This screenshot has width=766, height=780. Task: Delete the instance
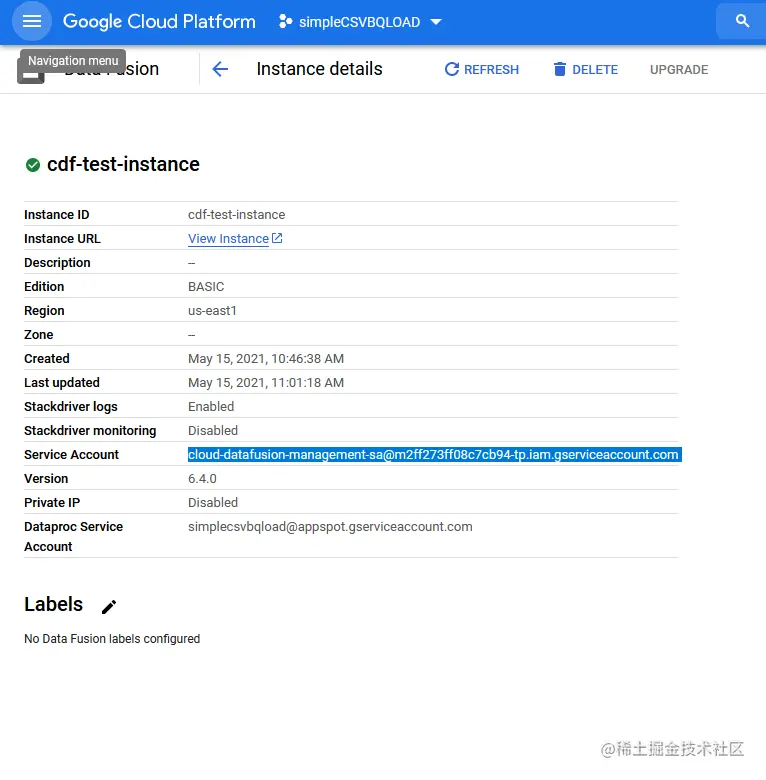coord(585,69)
